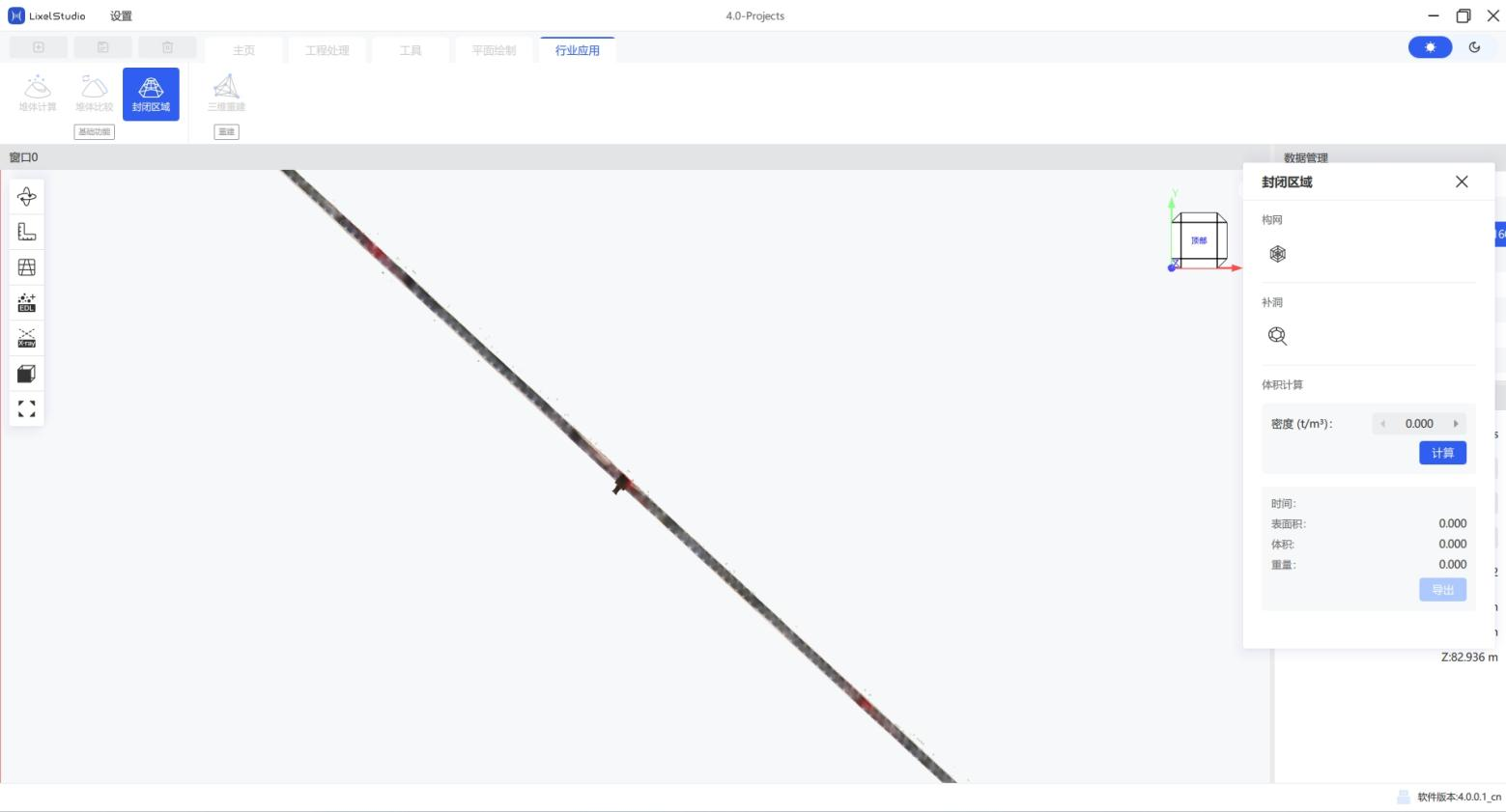Decrease density with left arrow

coord(1382,424)
